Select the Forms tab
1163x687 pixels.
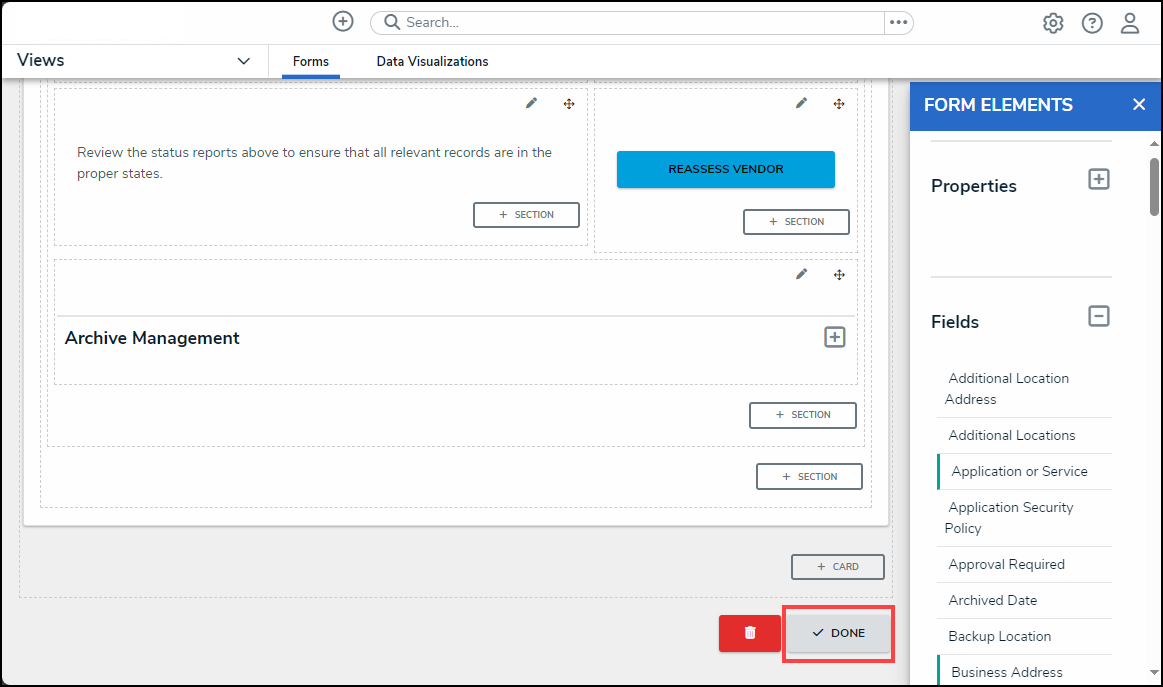click(x=311, y=62)
